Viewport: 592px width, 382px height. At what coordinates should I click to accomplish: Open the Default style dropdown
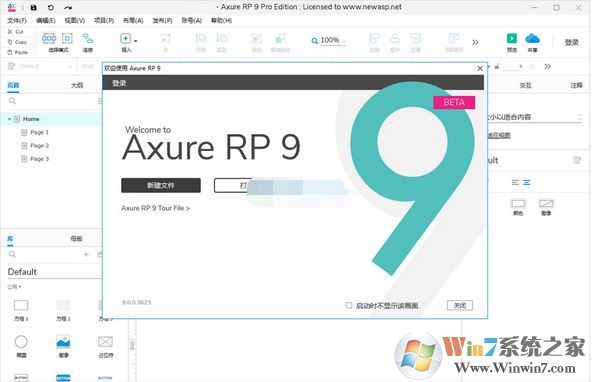coord(40,66)
